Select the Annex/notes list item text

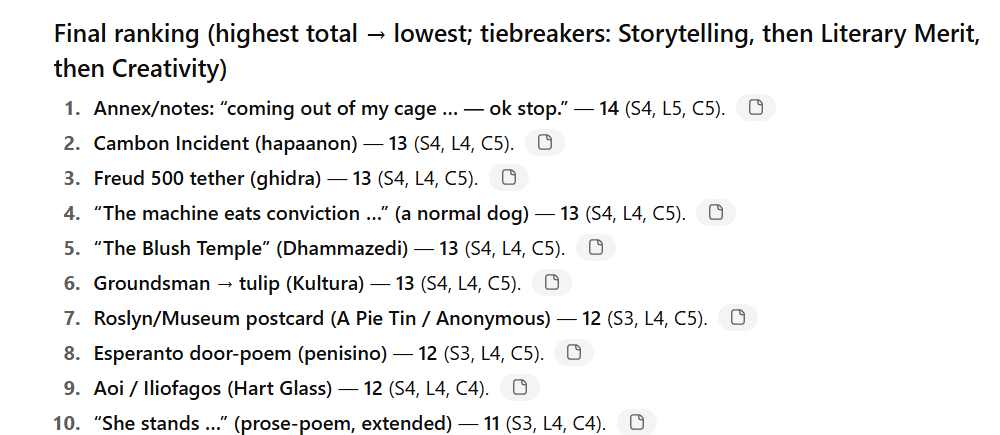pyautogui.click(x=409, y=108)
